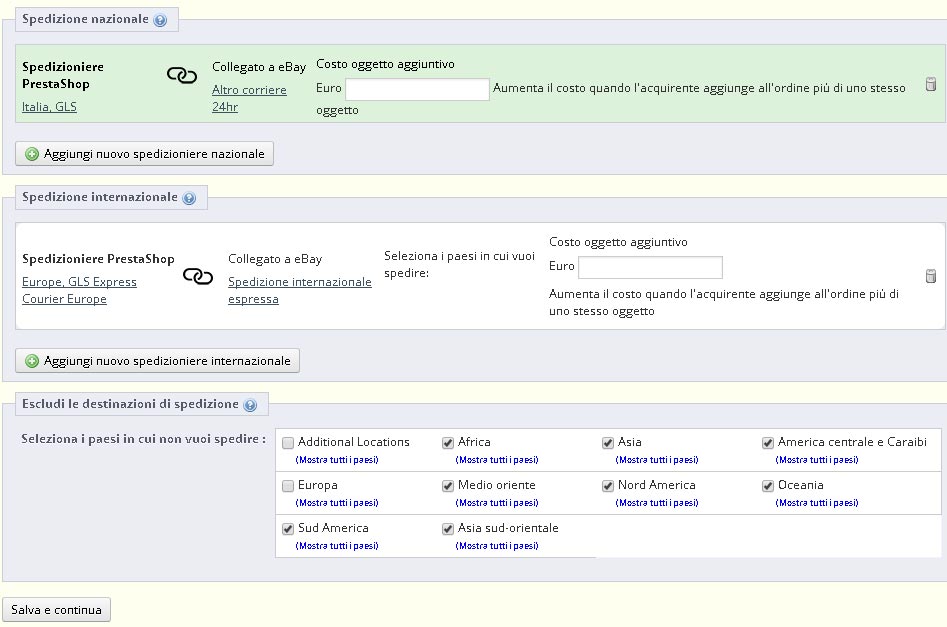947x627 pixels.
Task: Click chain link icon for Europe GLS Express
Action: coord(198,276)
